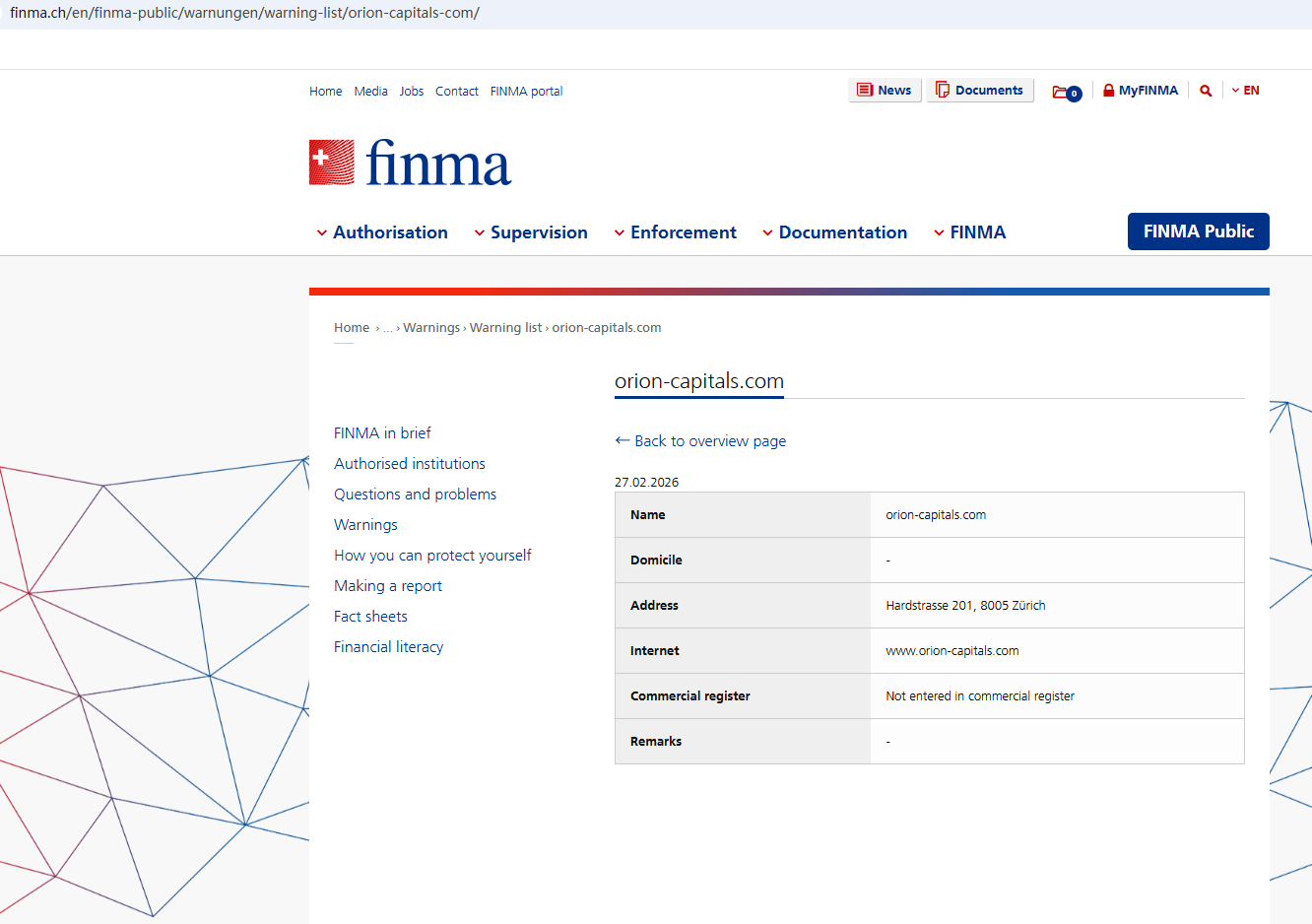Open FINMA in brief sidebar item
The height and width of the screenshot is (924, 1312).
point(382,433)
